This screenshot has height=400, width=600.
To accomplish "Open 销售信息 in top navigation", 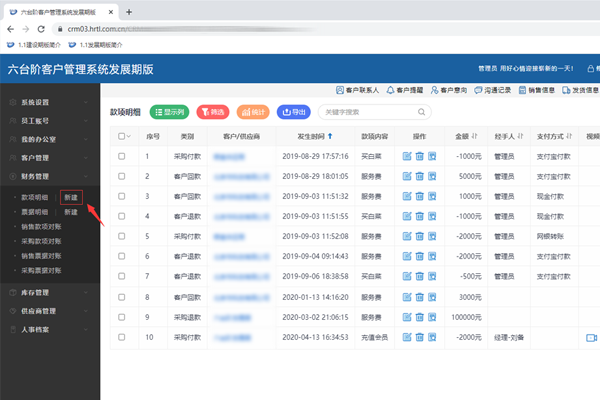I will [537, 90].
